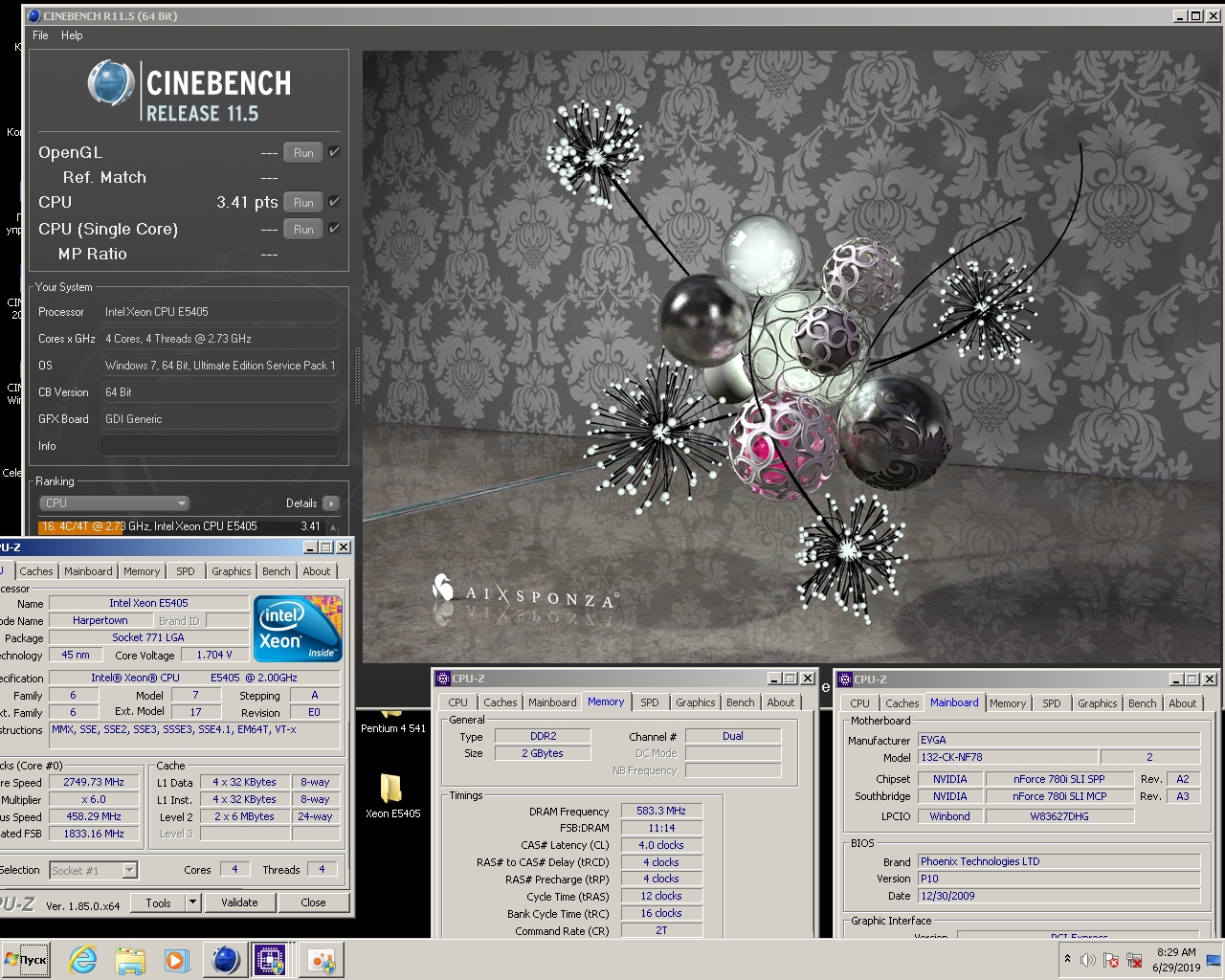This screenshot has width=1225, height=980.
Task: Open the Help menu in Cinebench
Action: click(72, 35)
